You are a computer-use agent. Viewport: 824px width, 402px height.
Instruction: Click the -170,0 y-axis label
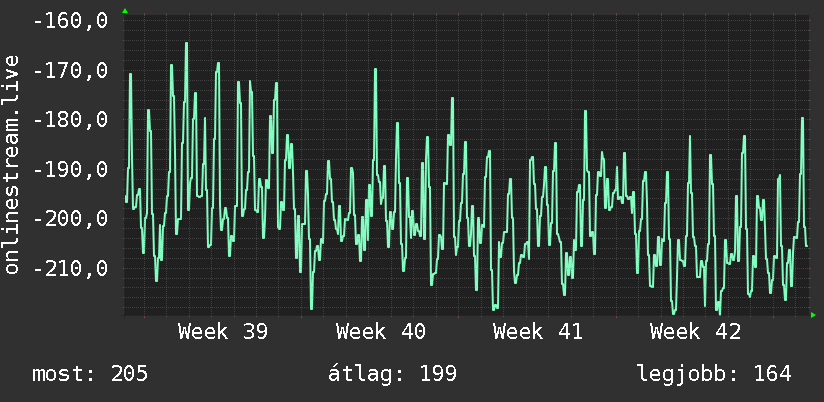[x=70, y=70]
